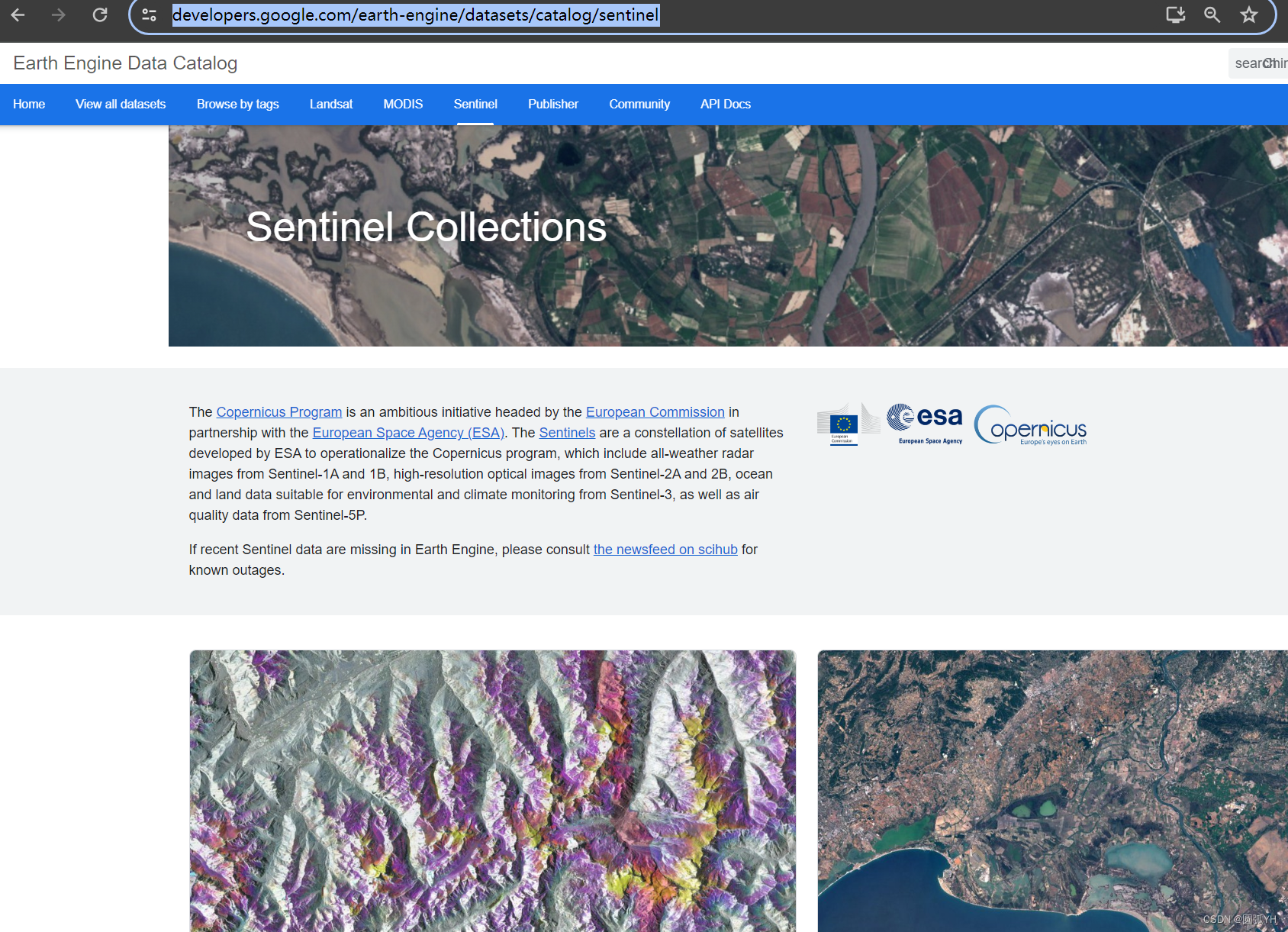1288x932 pixels.
Task: Switch to the MODIS tab
Action: 403,104
